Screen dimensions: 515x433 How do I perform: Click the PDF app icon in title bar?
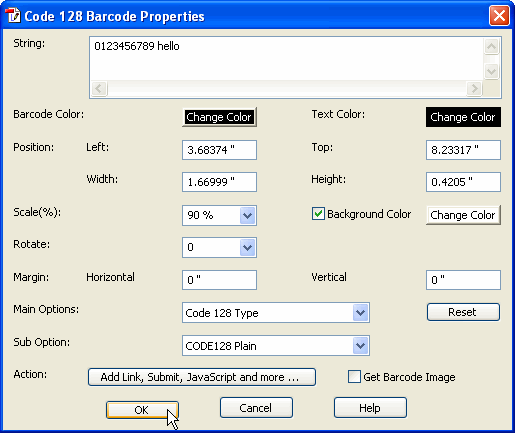click(13, 16)
